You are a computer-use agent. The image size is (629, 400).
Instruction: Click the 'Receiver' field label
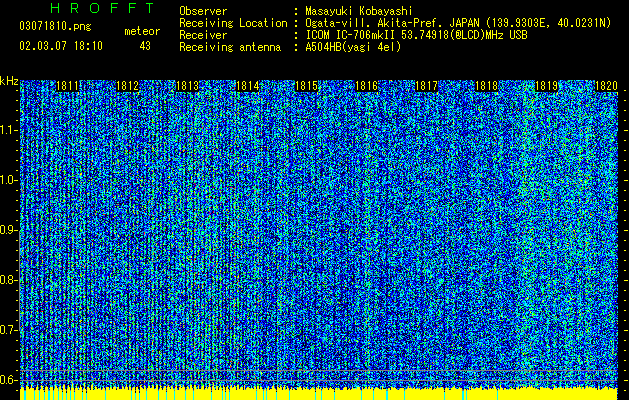click(x=203, y=35)
